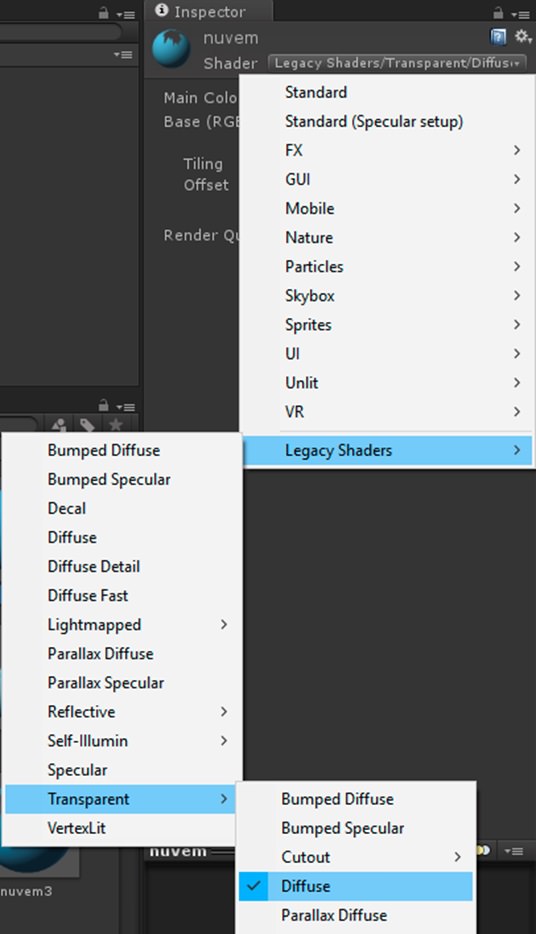Click the nuvem material sphere preview icon
The image size is (536, 934).
coord(171,49)
